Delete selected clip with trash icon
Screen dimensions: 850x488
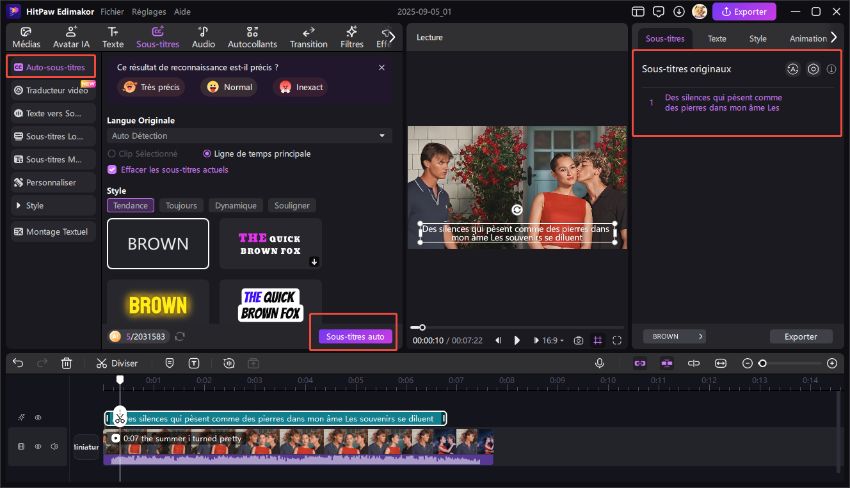67,363
